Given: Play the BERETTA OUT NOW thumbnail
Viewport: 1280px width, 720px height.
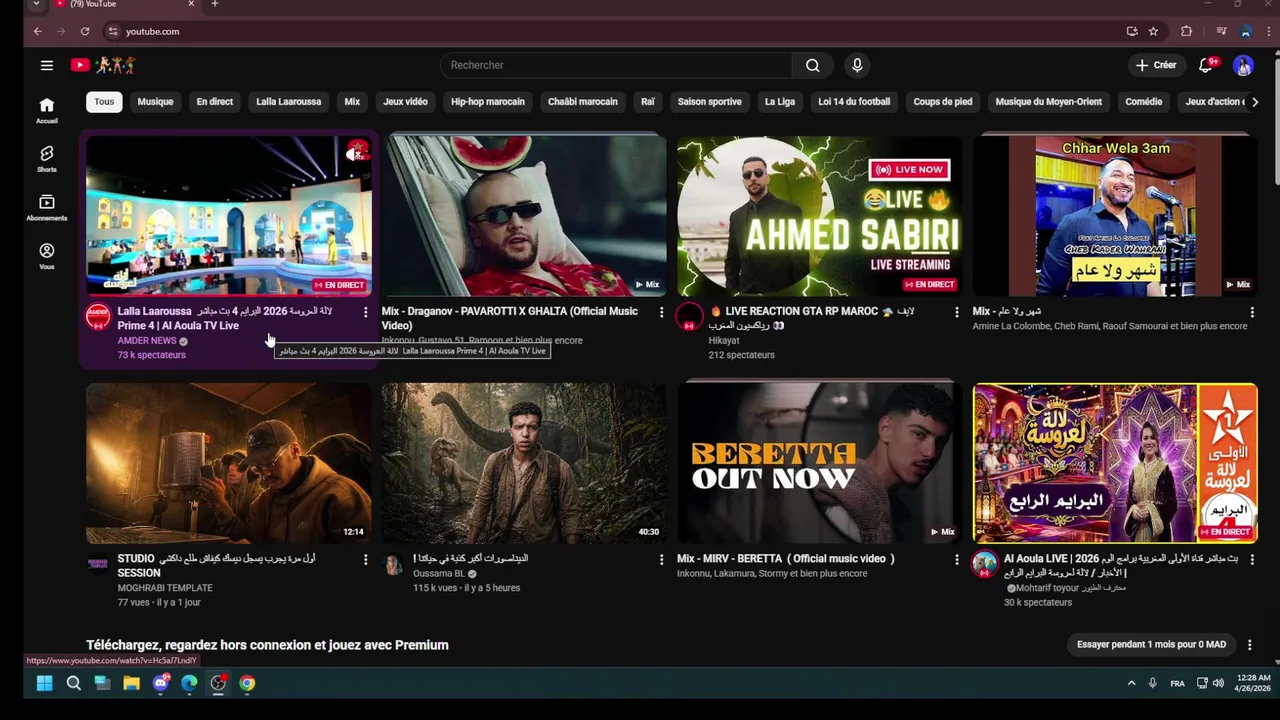Looking at the screenshot, I should 819,464.
